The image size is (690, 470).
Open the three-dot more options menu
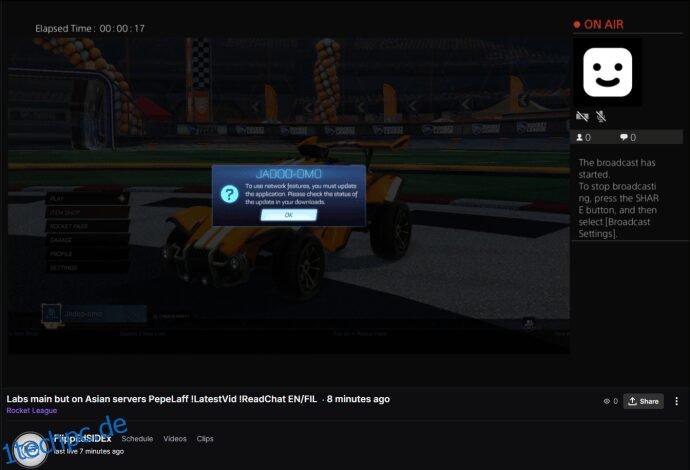pos(676,401)
